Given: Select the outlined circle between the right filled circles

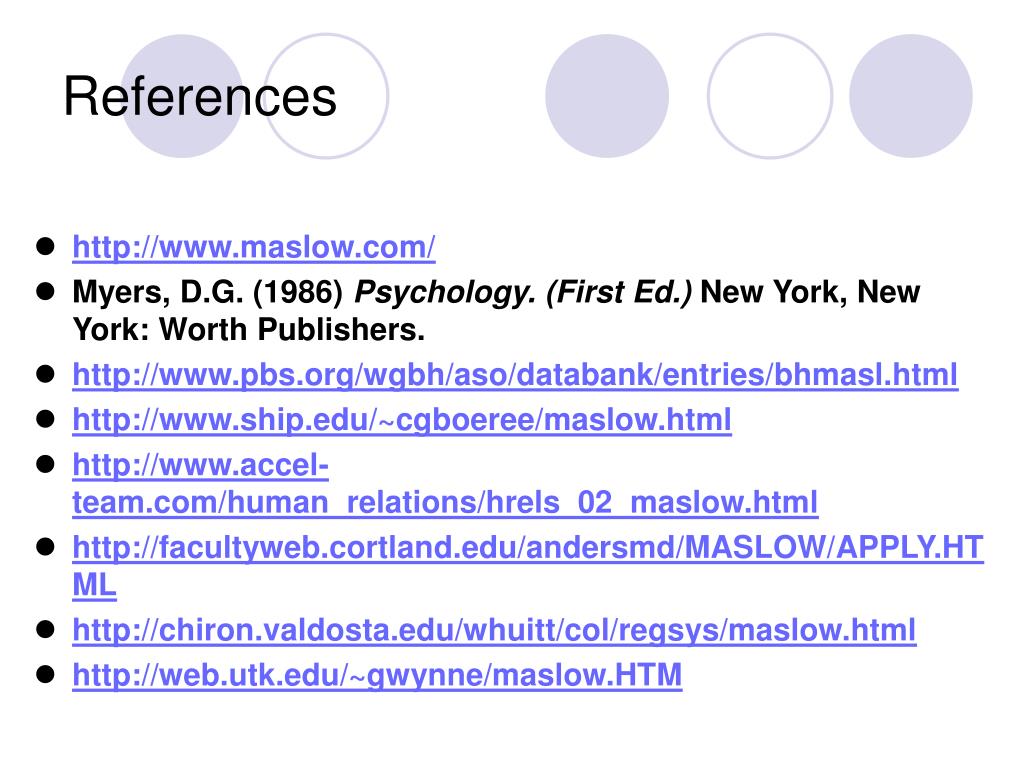Looking at the screenshot, I should (x=770, y=96).
